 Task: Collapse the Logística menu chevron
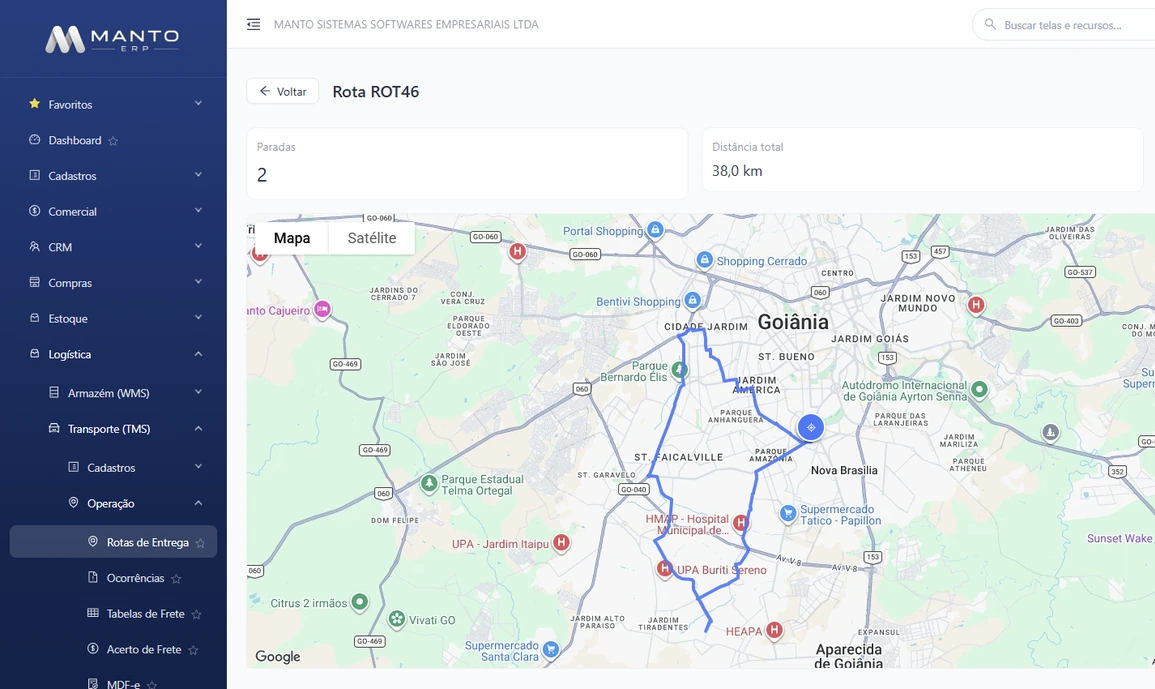(x=198, y=354)
